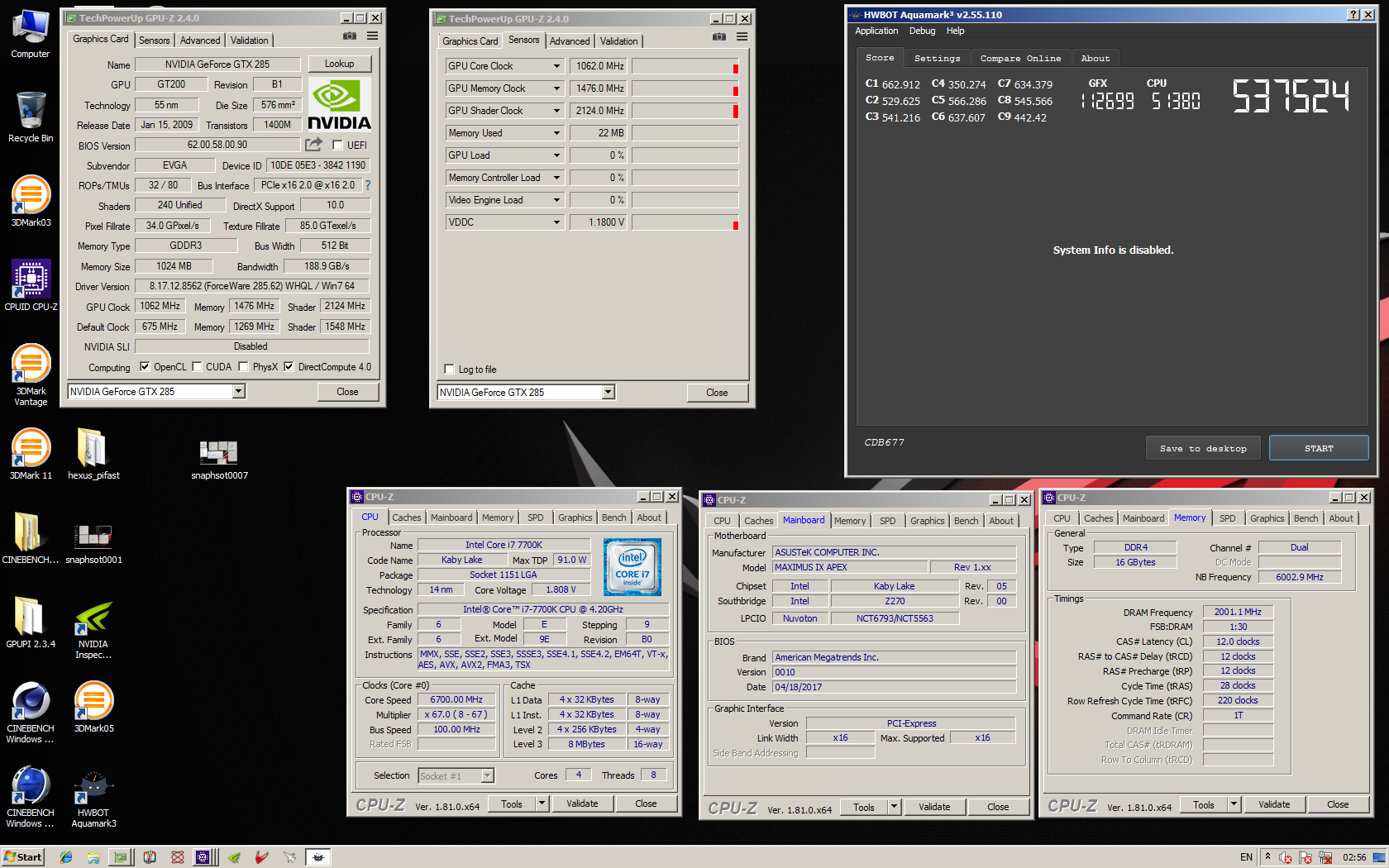Open the Caches tab in CPU-Z CPU window
This screenshot has height=868, width=1389.
[x=406, y=517]
